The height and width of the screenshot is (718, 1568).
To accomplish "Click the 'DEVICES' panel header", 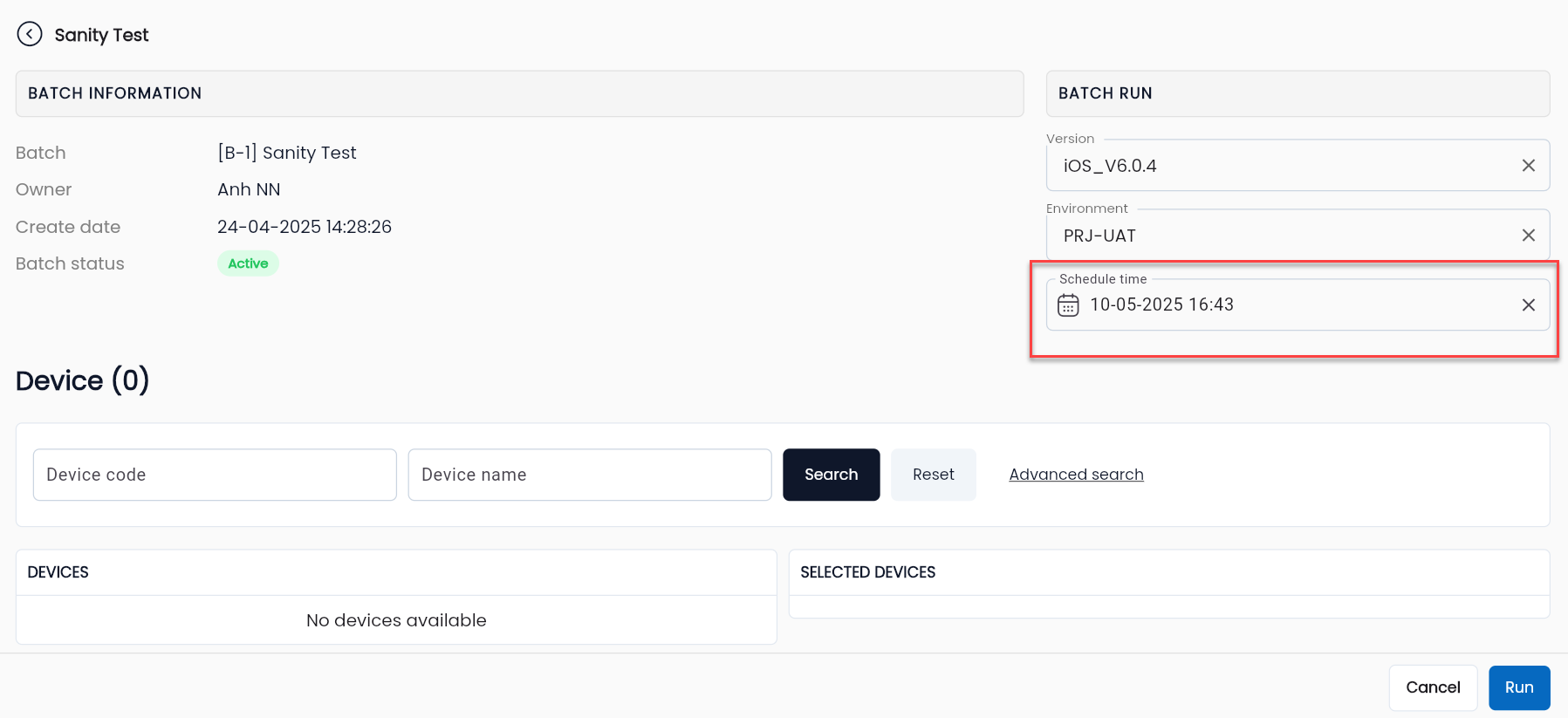I will [x=396, y=572].
